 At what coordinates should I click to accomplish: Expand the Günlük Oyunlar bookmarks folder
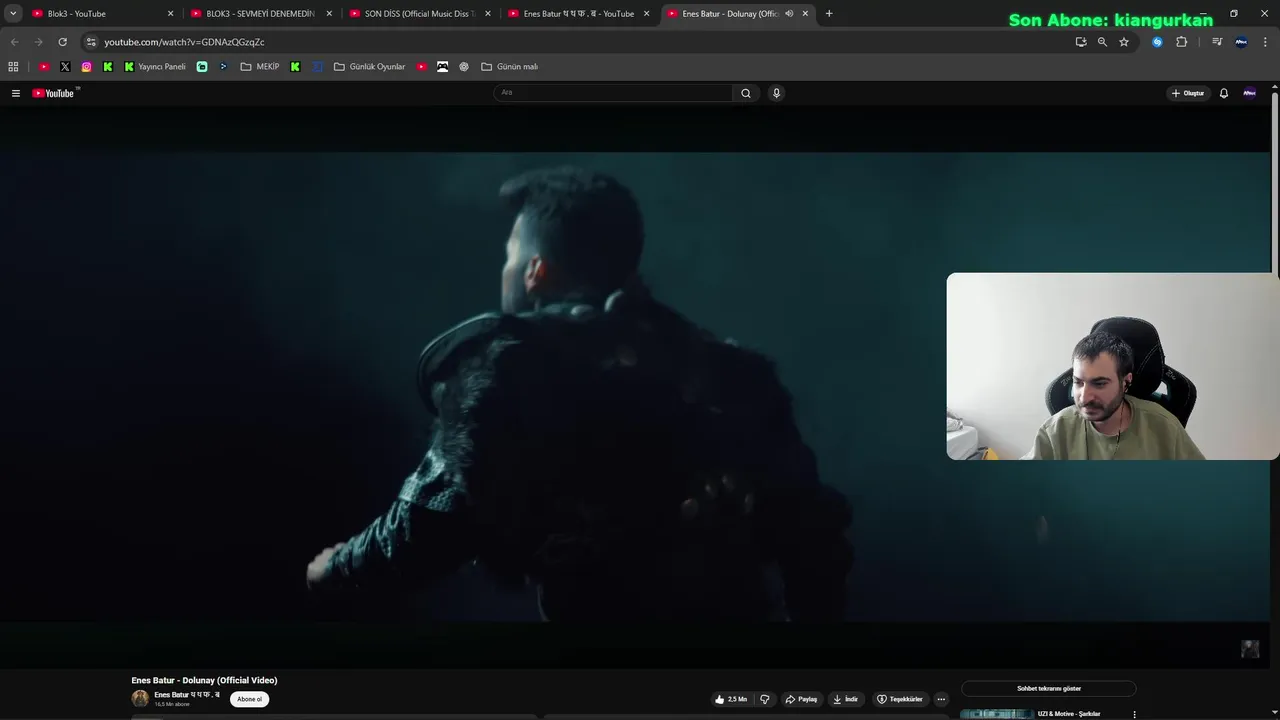370,67
